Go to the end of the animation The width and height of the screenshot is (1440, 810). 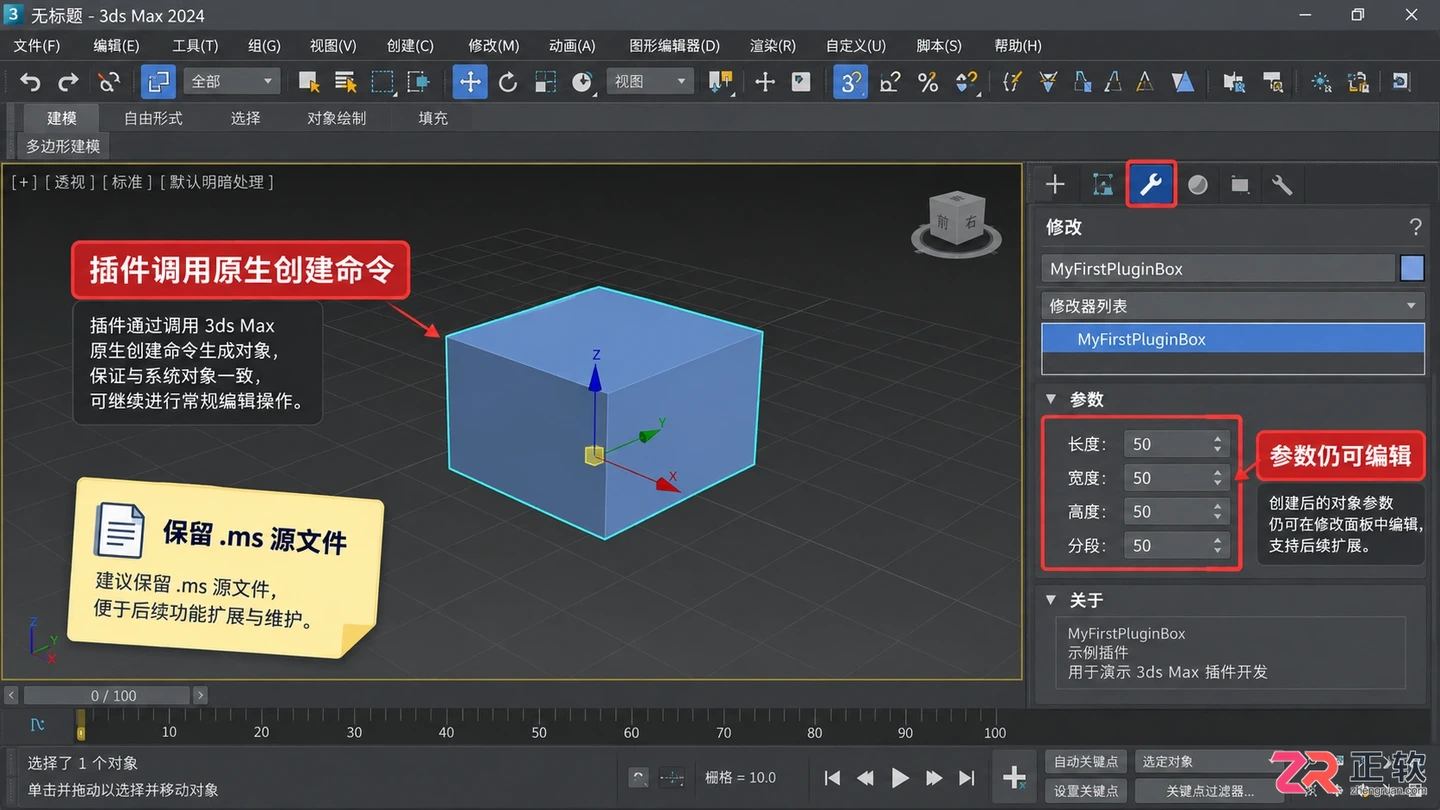point(967,778)
